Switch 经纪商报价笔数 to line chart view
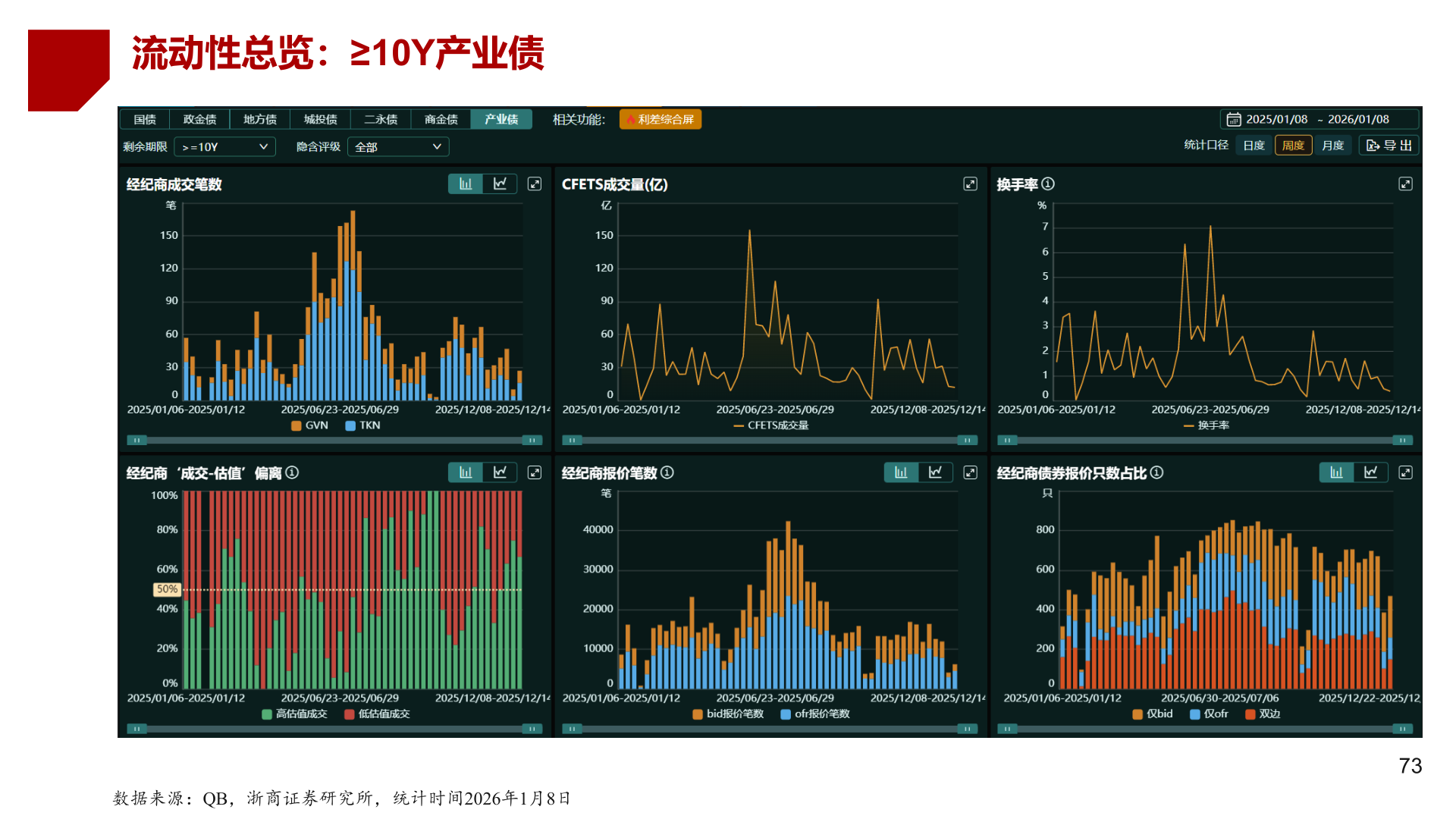The width and height of the screenshot is (1456, 819). [x=935, y=472]
